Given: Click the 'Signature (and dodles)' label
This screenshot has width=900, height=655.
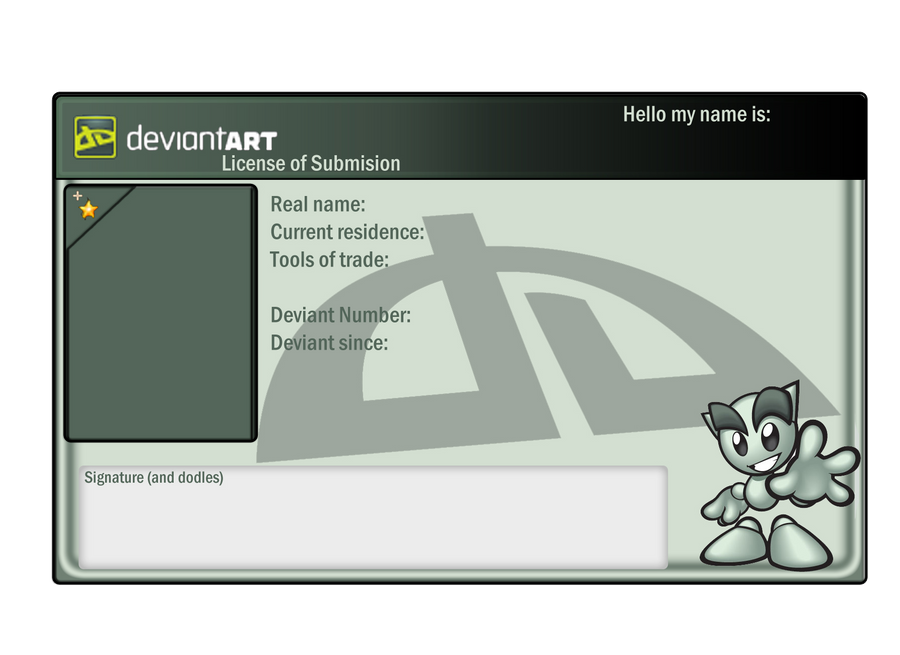Looking at the screenshot, I should tap(154, 478).
